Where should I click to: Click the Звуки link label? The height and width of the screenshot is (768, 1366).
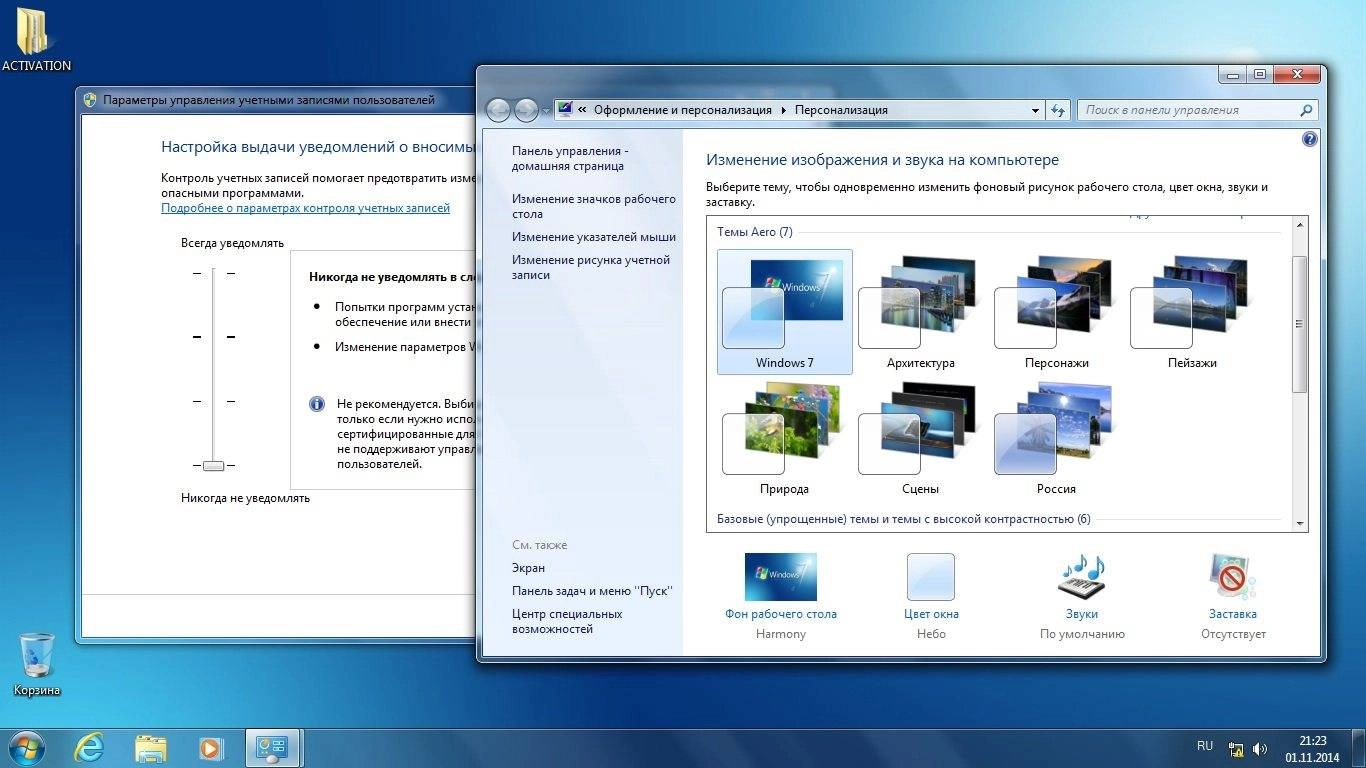(x=1082, y=614)
